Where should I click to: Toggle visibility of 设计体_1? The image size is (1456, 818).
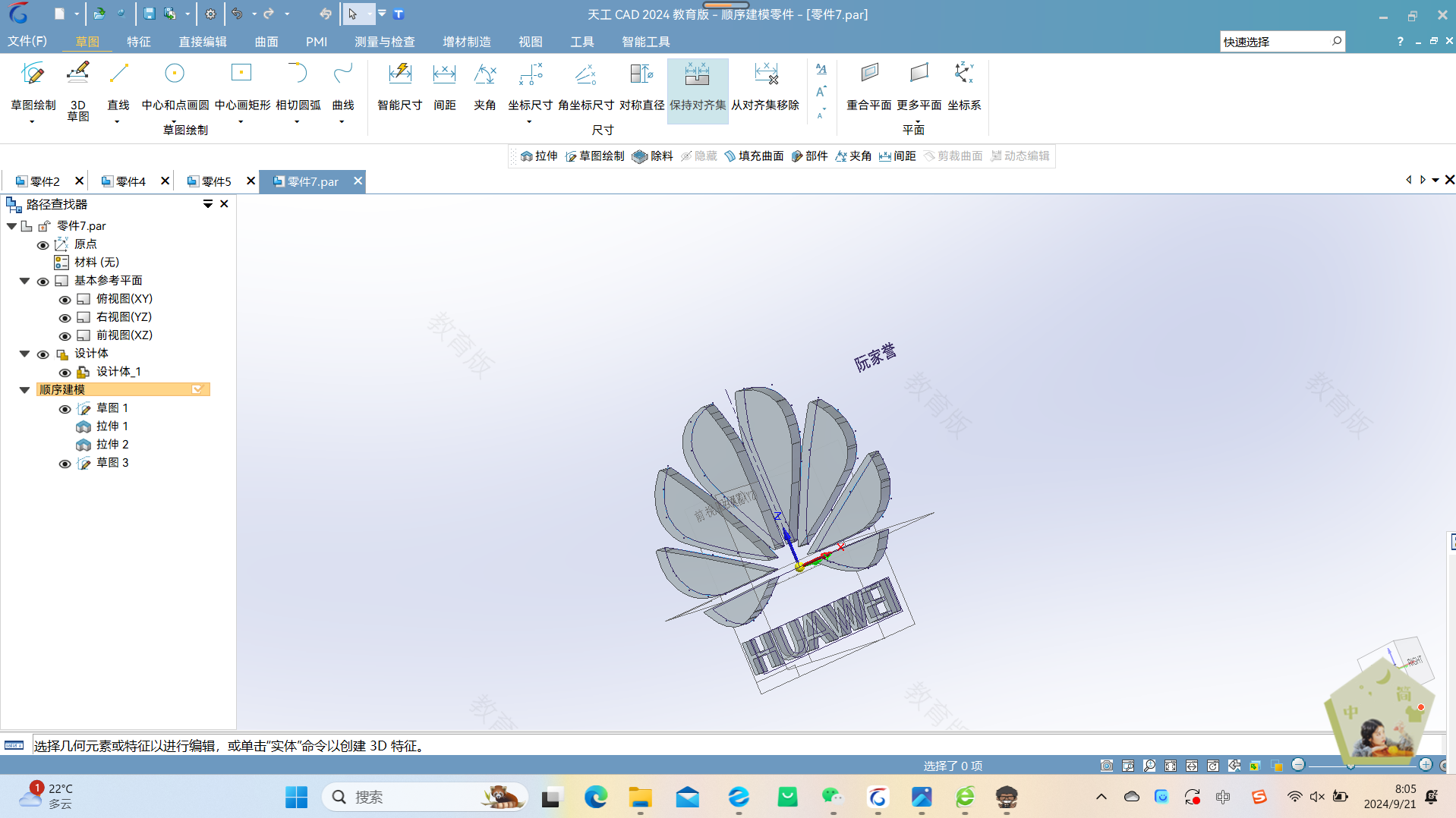[x=65, y=373]
